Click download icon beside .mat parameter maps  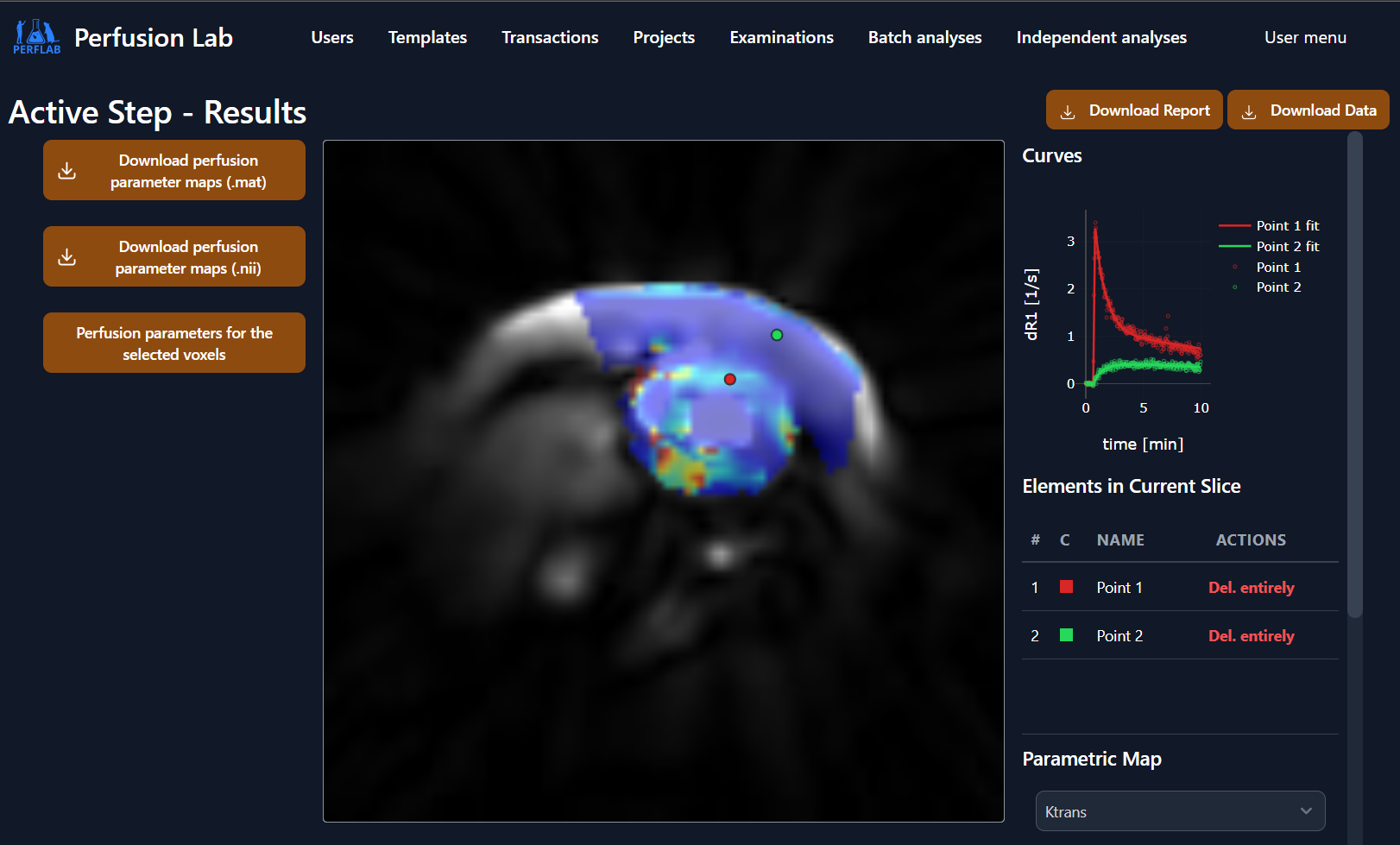click(x=67, y=171)
